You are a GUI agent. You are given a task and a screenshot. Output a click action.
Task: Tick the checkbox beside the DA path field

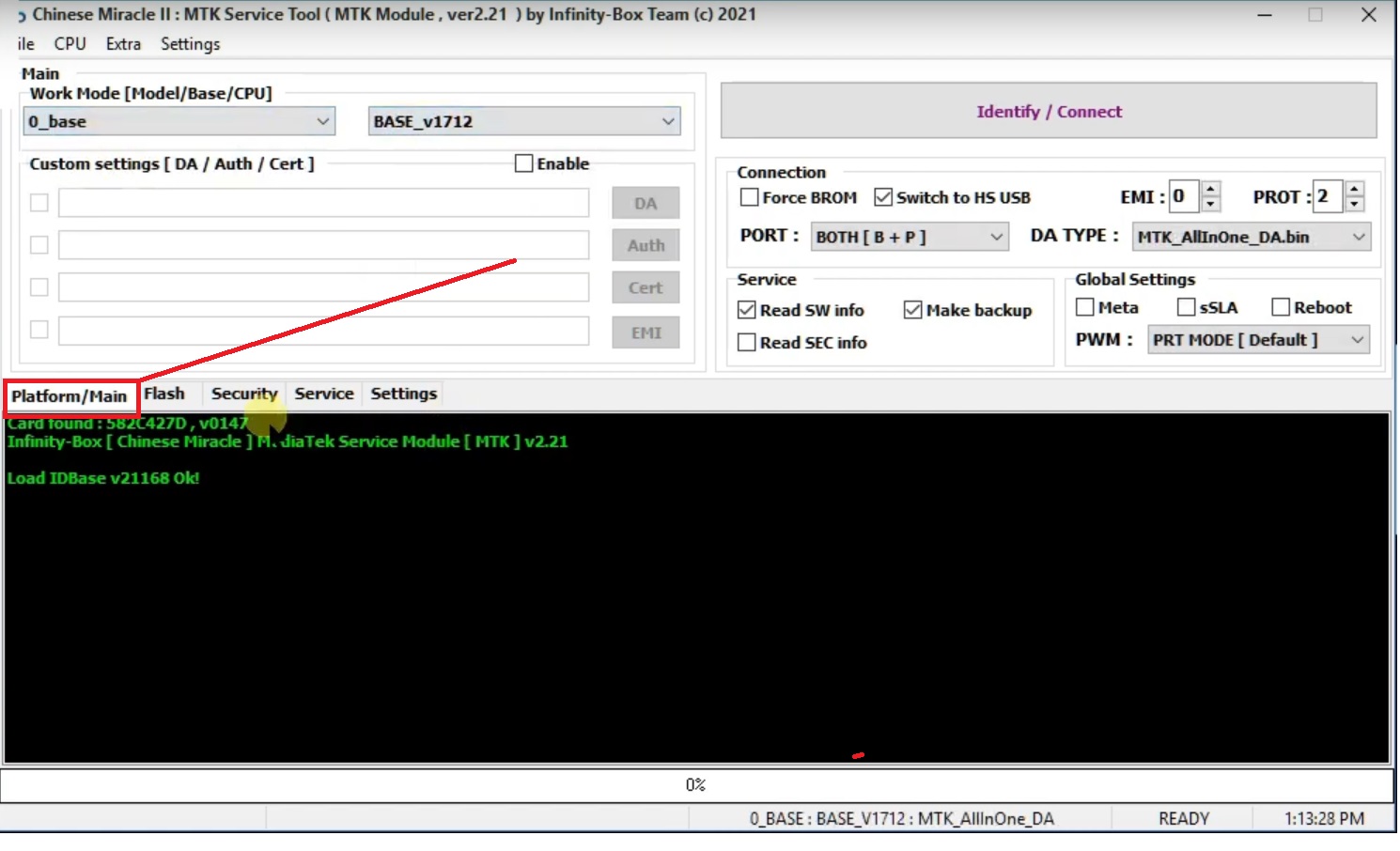click(x=39, y=203)
